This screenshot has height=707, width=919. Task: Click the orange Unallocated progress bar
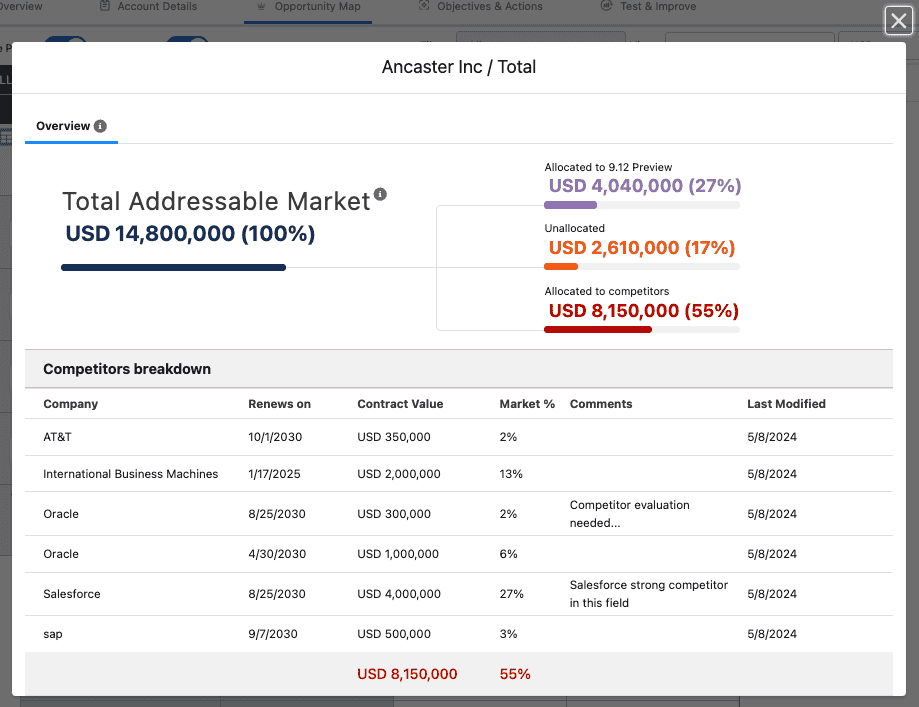(561, 267)
